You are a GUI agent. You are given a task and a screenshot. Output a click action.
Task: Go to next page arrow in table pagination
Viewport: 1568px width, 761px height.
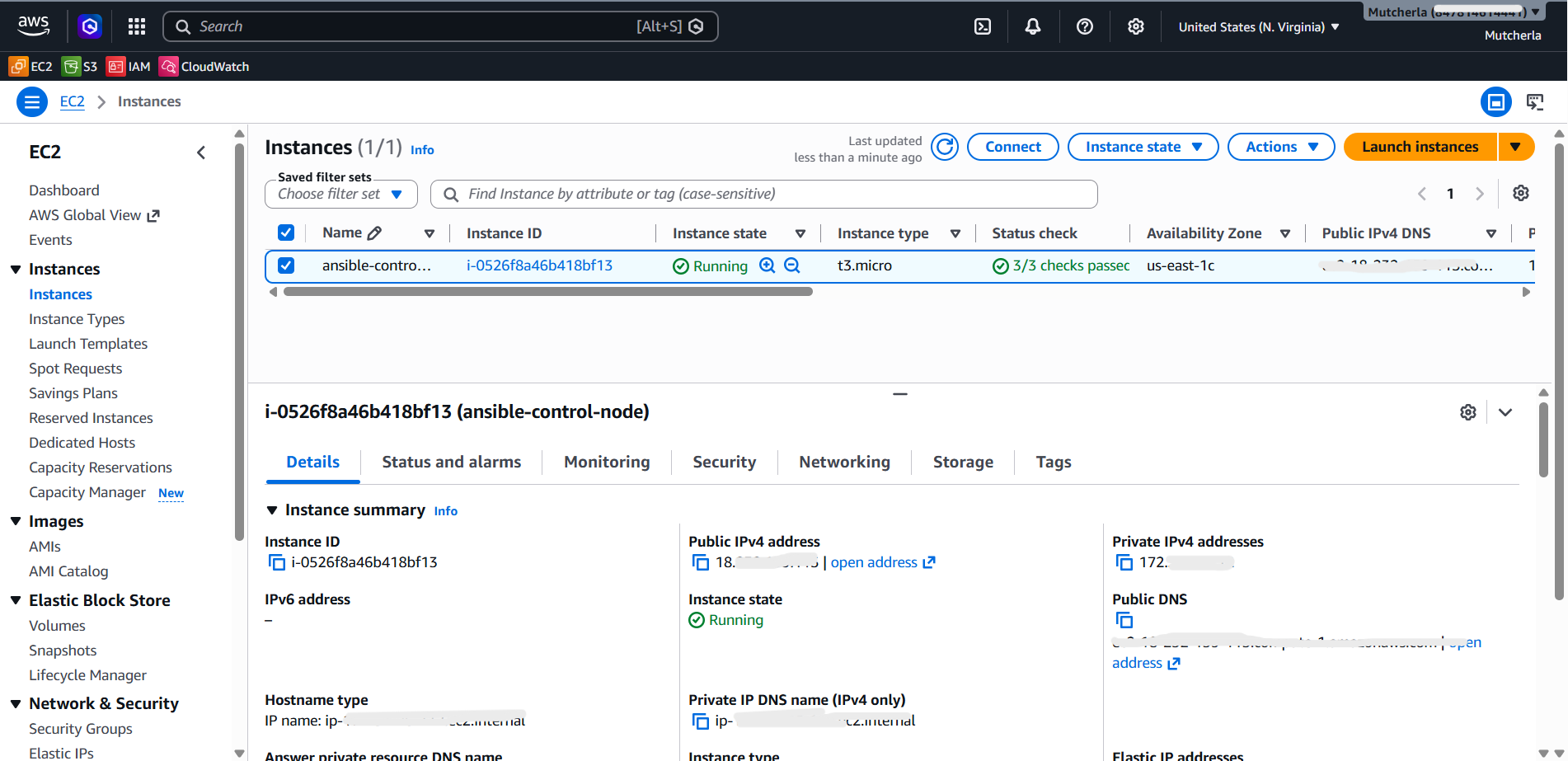1480,194
